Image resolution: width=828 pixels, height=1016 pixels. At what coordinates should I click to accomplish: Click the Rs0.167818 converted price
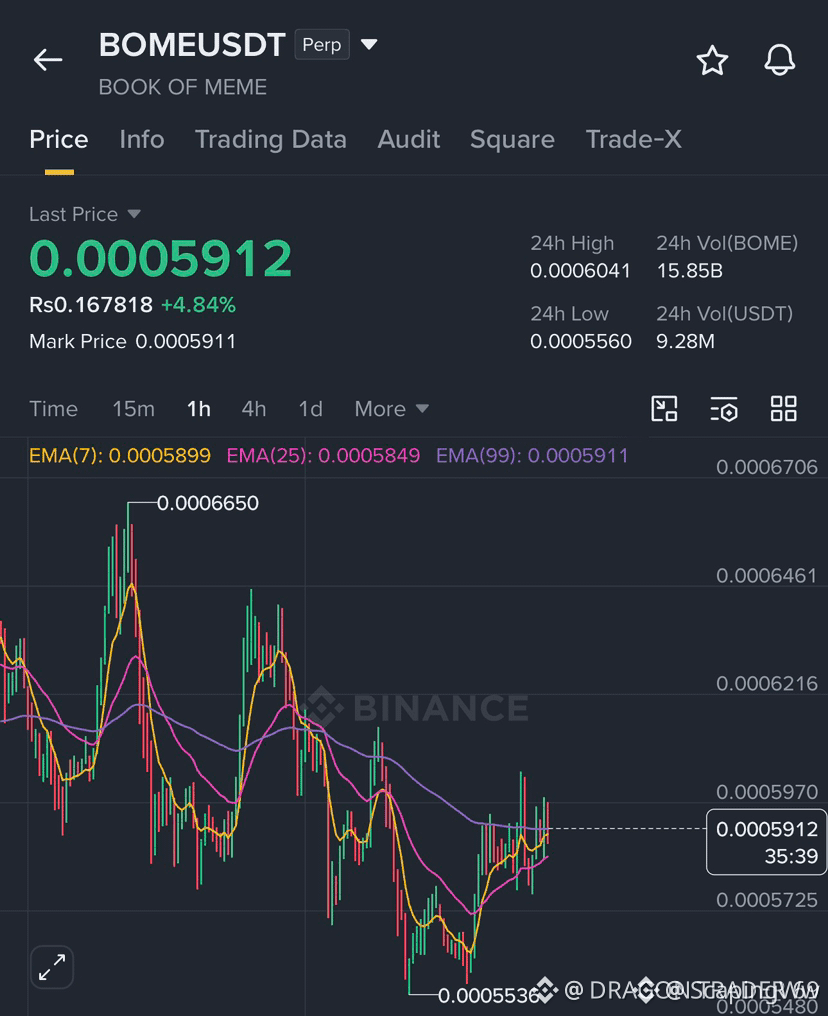[91, 305]
